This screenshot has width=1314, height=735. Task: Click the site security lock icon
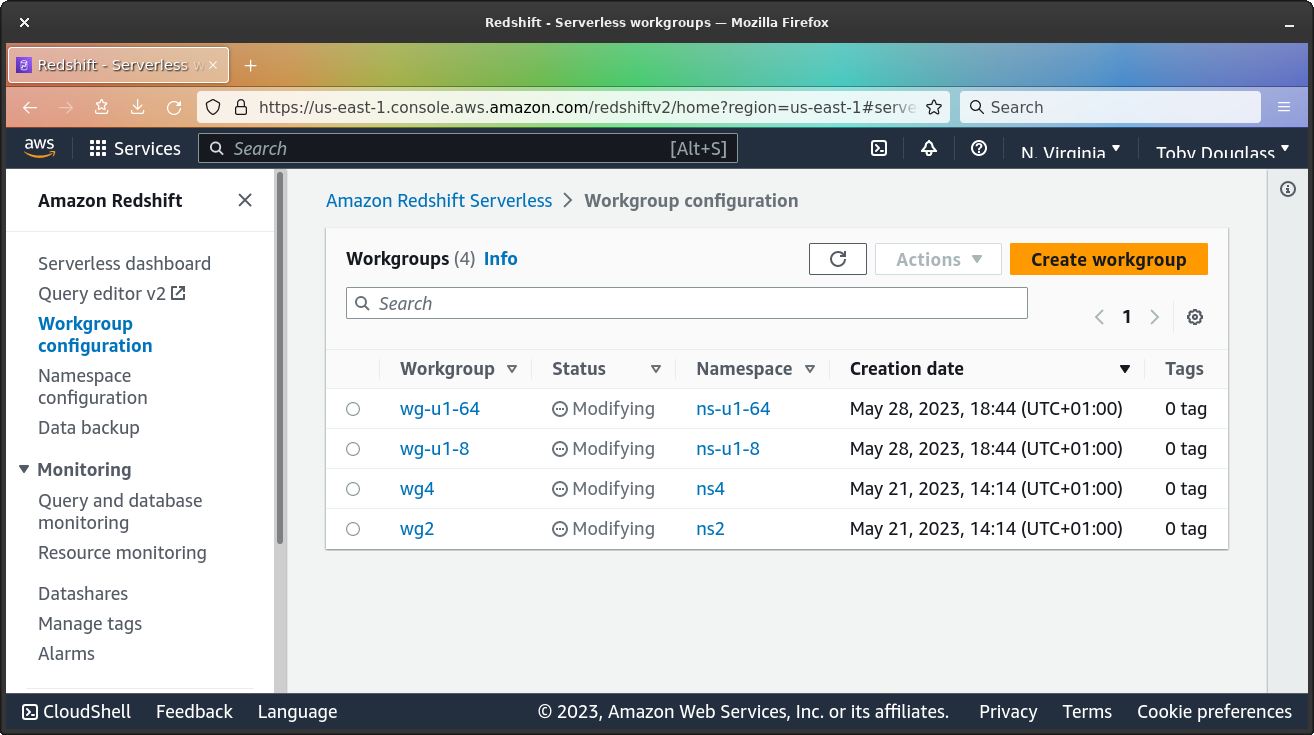(x=239, y=107)
